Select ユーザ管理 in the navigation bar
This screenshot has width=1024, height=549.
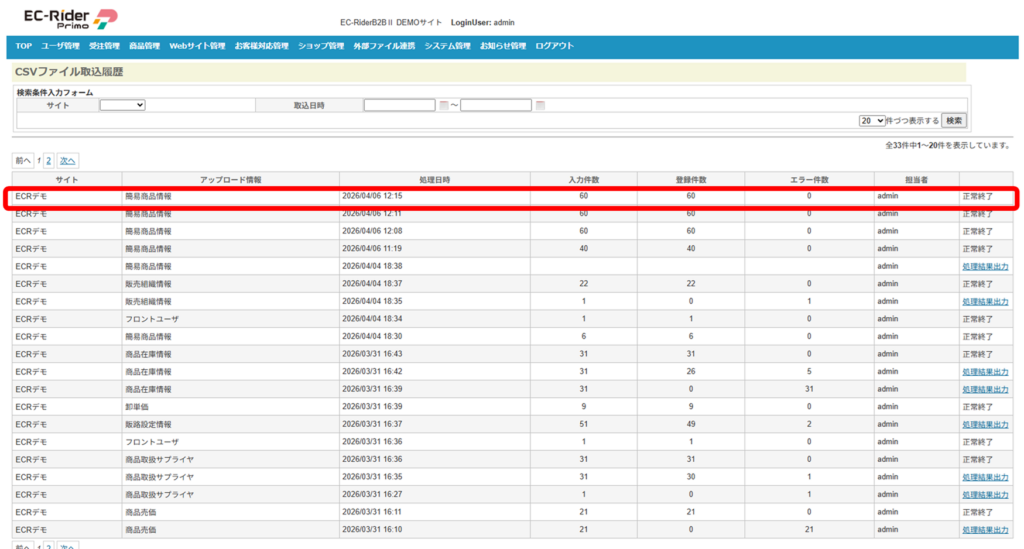click(x=60, y=46)
